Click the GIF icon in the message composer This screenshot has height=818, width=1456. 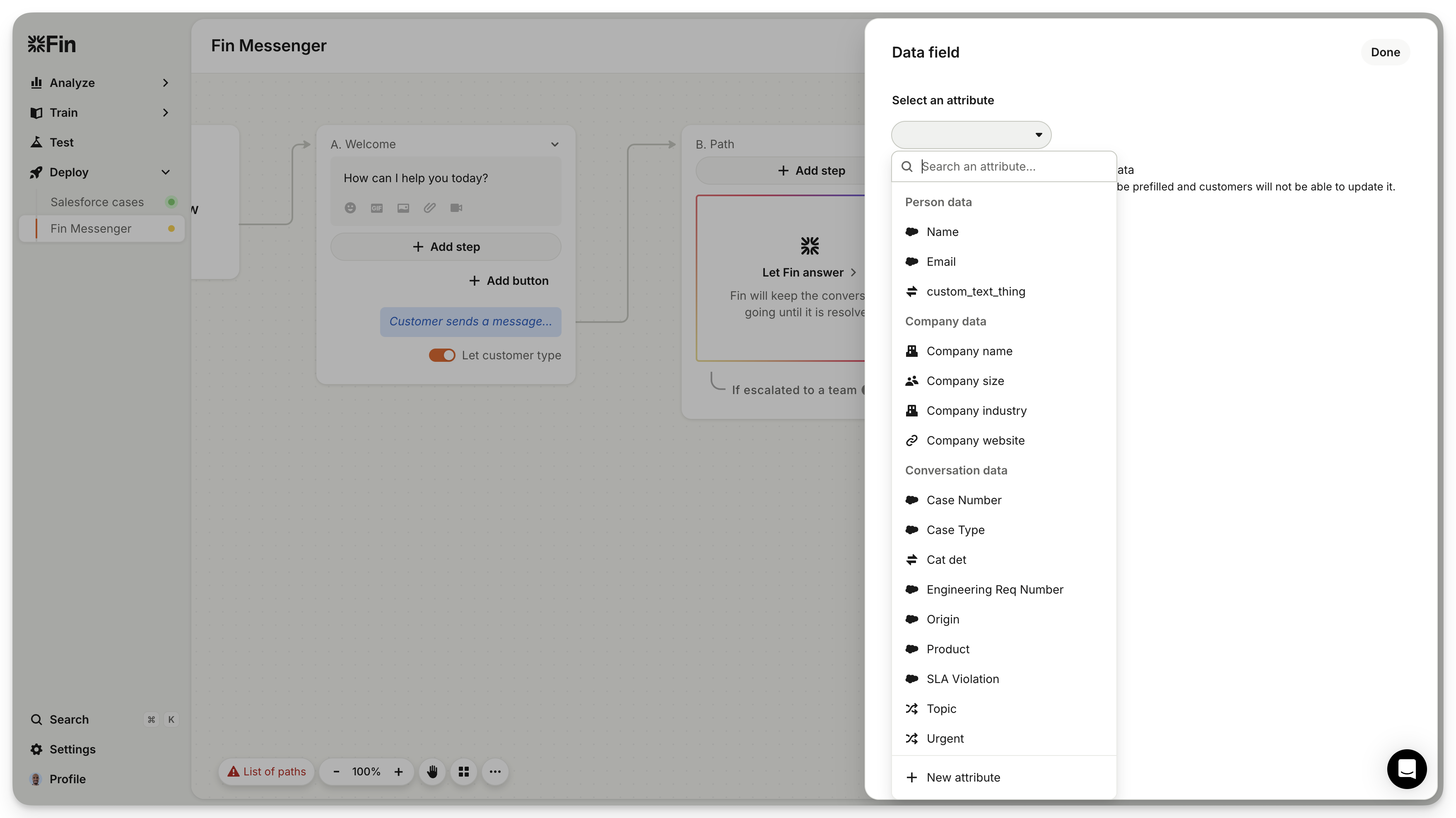pyautogui.click(x=376, y=208)
